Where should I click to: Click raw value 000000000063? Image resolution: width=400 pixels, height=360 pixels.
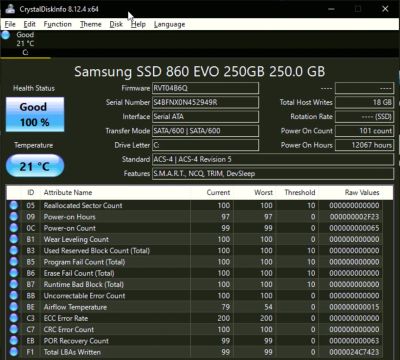click(354, 341)
